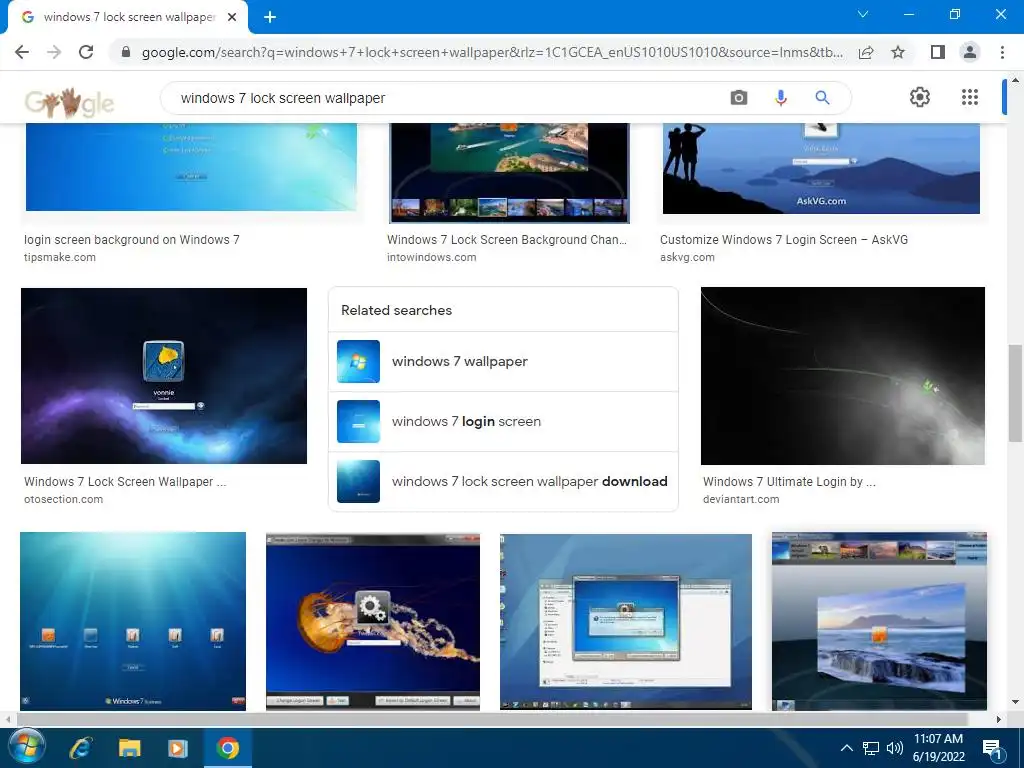This screenshot has width=1024, height=768.
Task: Open the AskVG login screen thumbnail
Action: pos(822,168)
